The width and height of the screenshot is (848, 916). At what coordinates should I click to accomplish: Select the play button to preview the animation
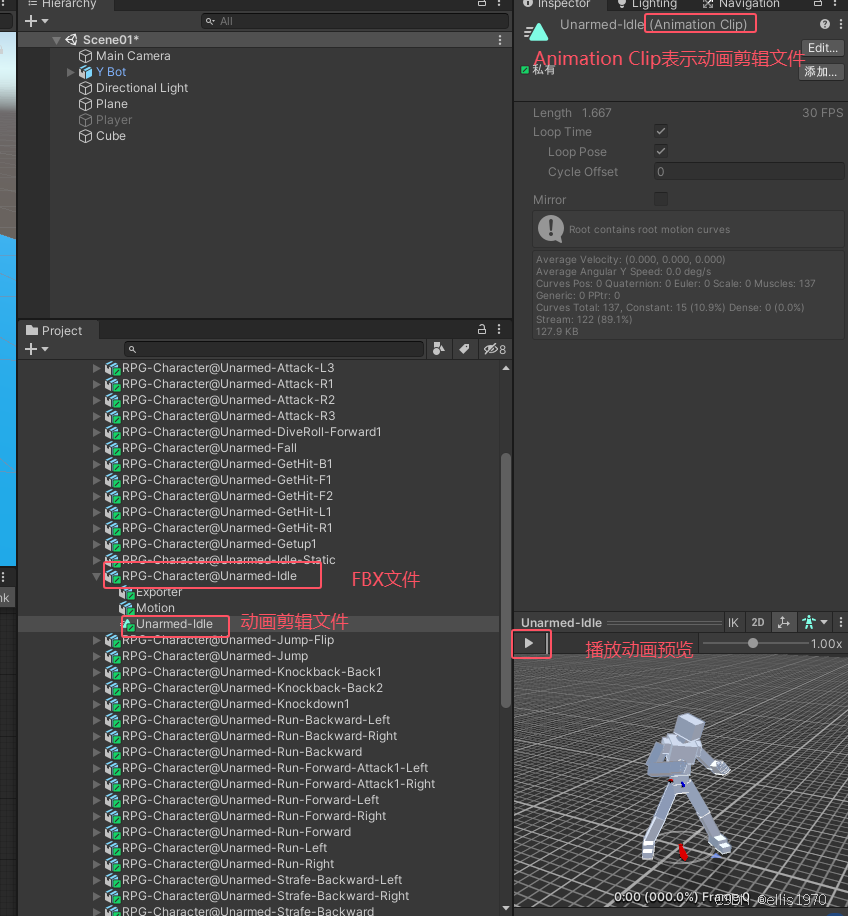[x=530, y=644]
